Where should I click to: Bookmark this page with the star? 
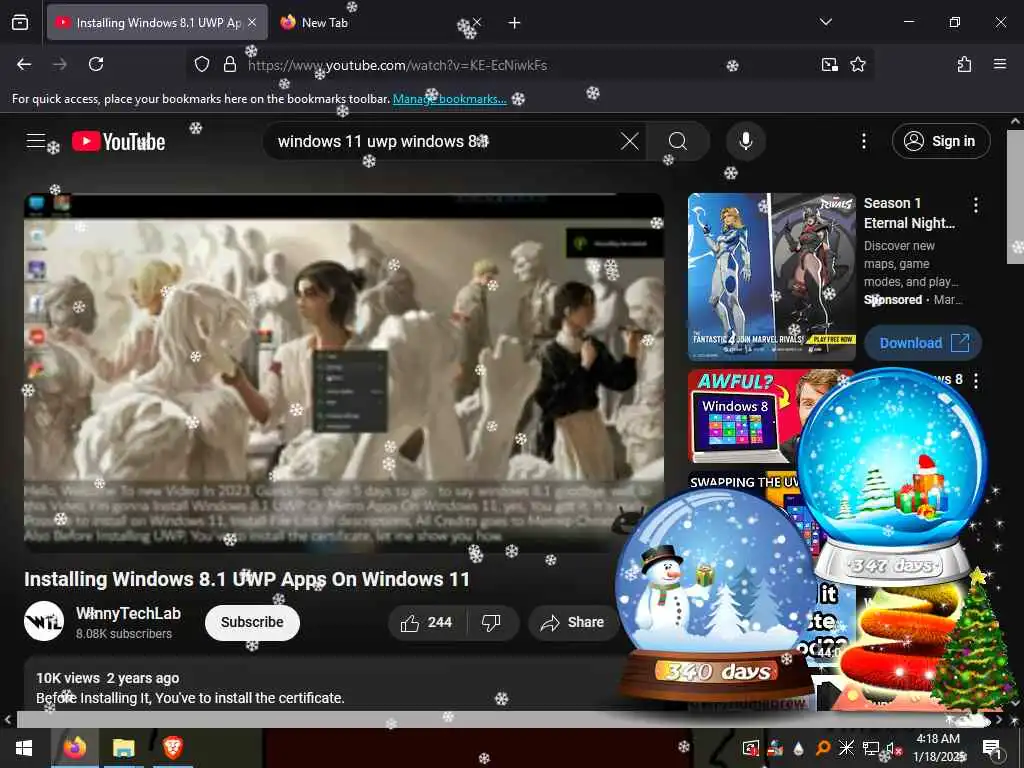pos(858,64)
